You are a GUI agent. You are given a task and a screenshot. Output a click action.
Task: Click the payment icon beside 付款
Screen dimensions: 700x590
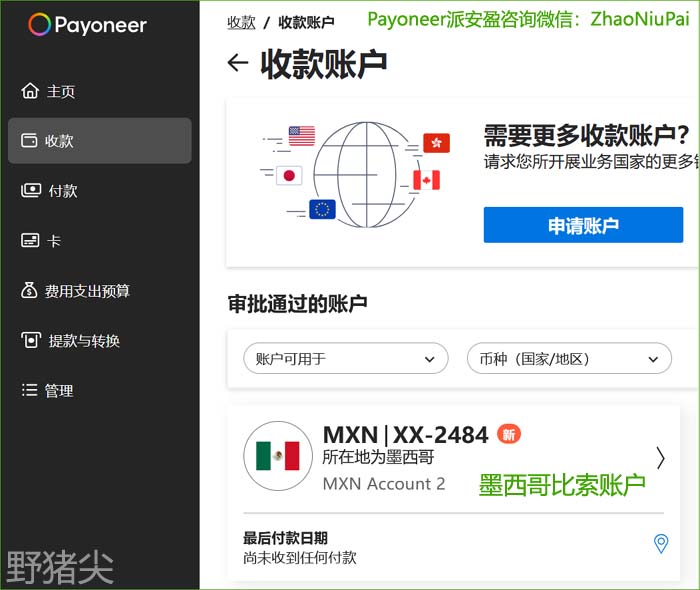click(x=31, y=190)
